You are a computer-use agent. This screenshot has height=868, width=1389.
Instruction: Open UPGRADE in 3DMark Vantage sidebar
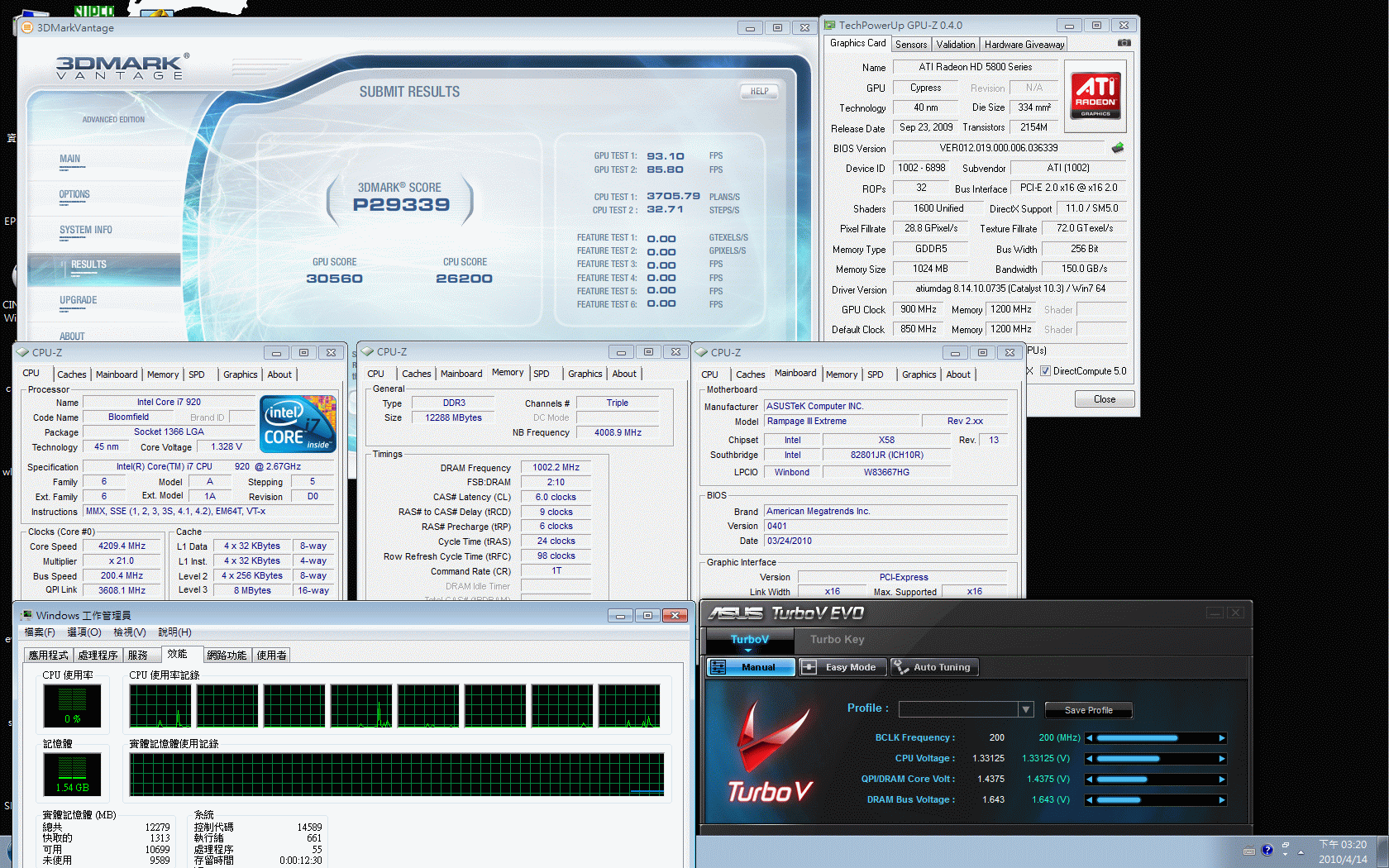tap(79, 301)
